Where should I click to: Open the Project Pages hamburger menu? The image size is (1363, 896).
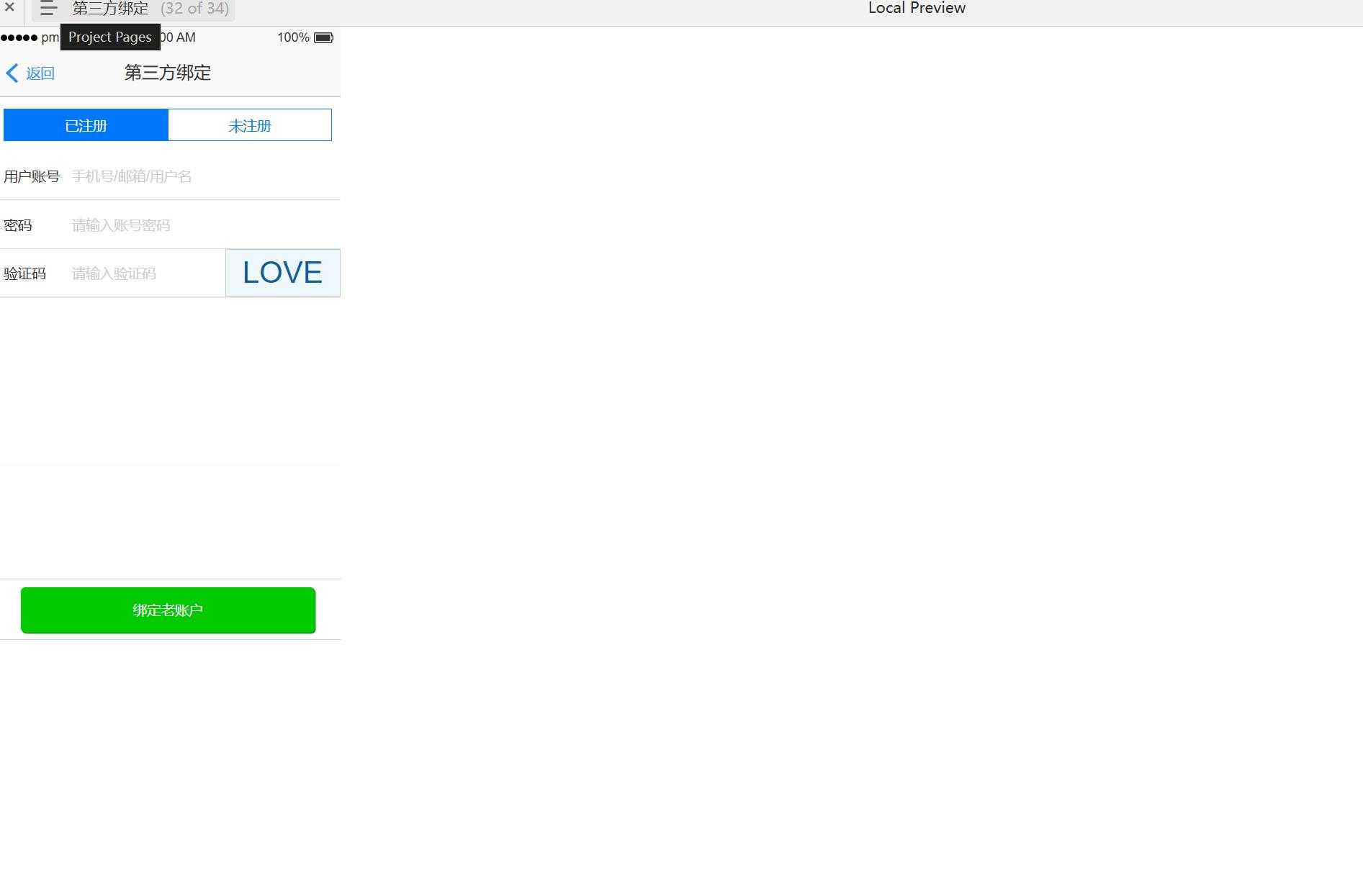click(48, 9)
